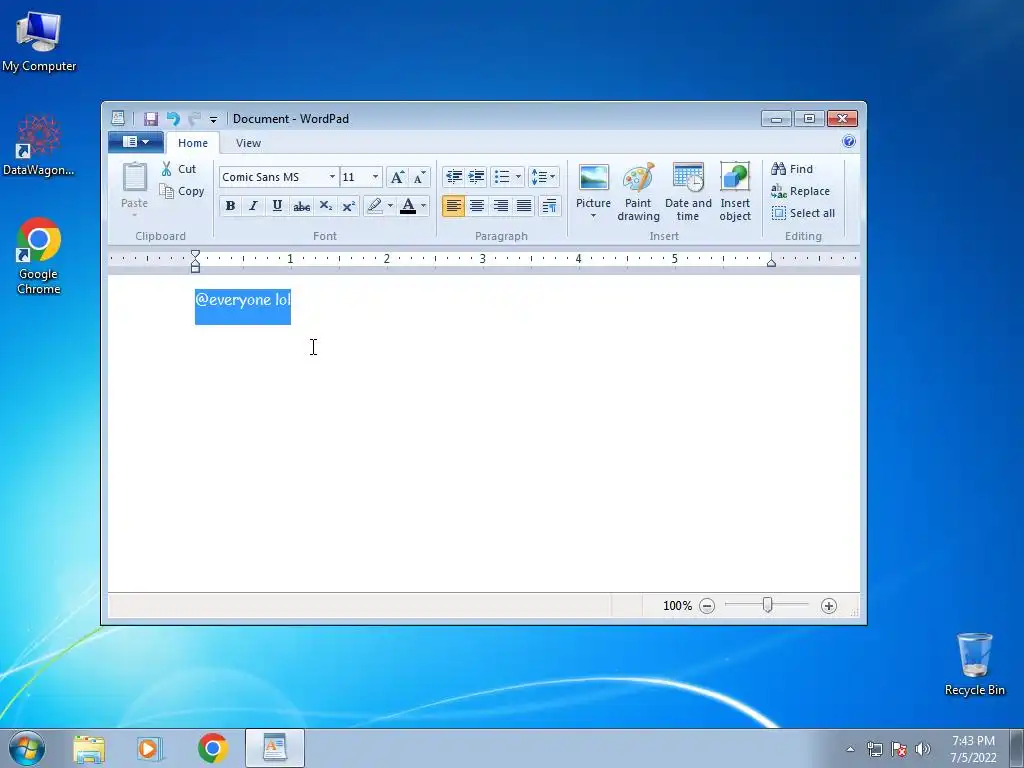Shrink the font size
Viewport: 1024px width, 768px height.
click(419, 177)
